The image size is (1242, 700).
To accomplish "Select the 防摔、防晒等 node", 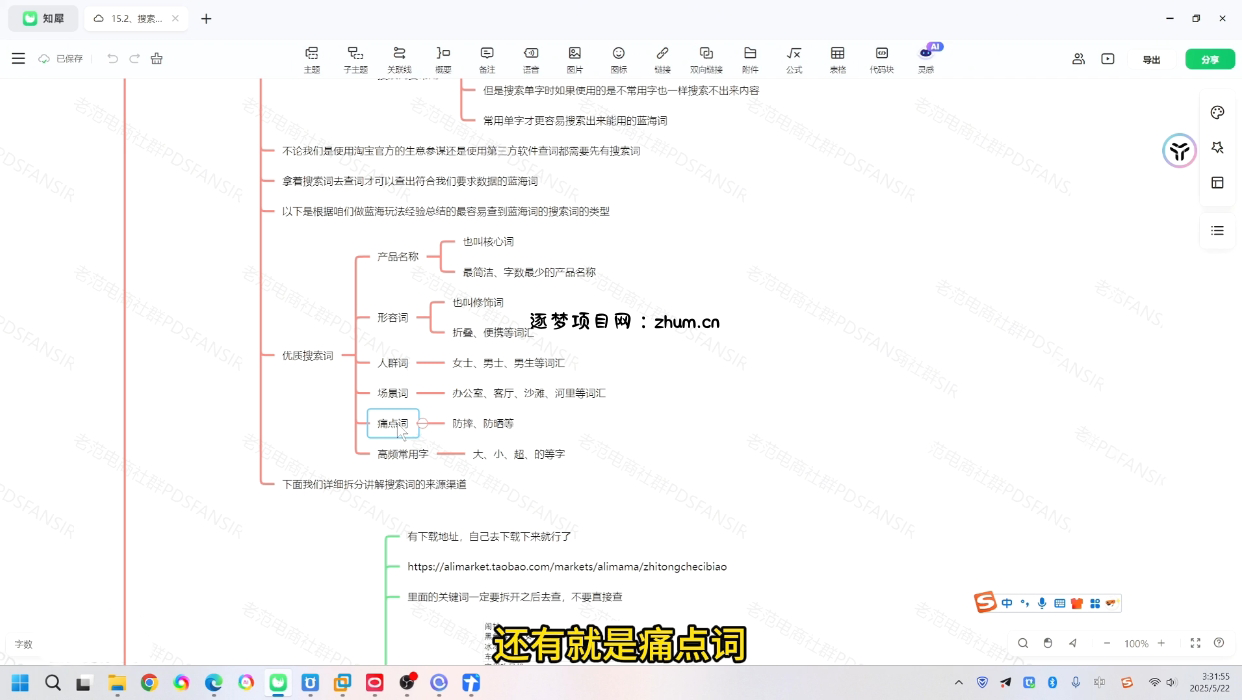I will 483,424.
